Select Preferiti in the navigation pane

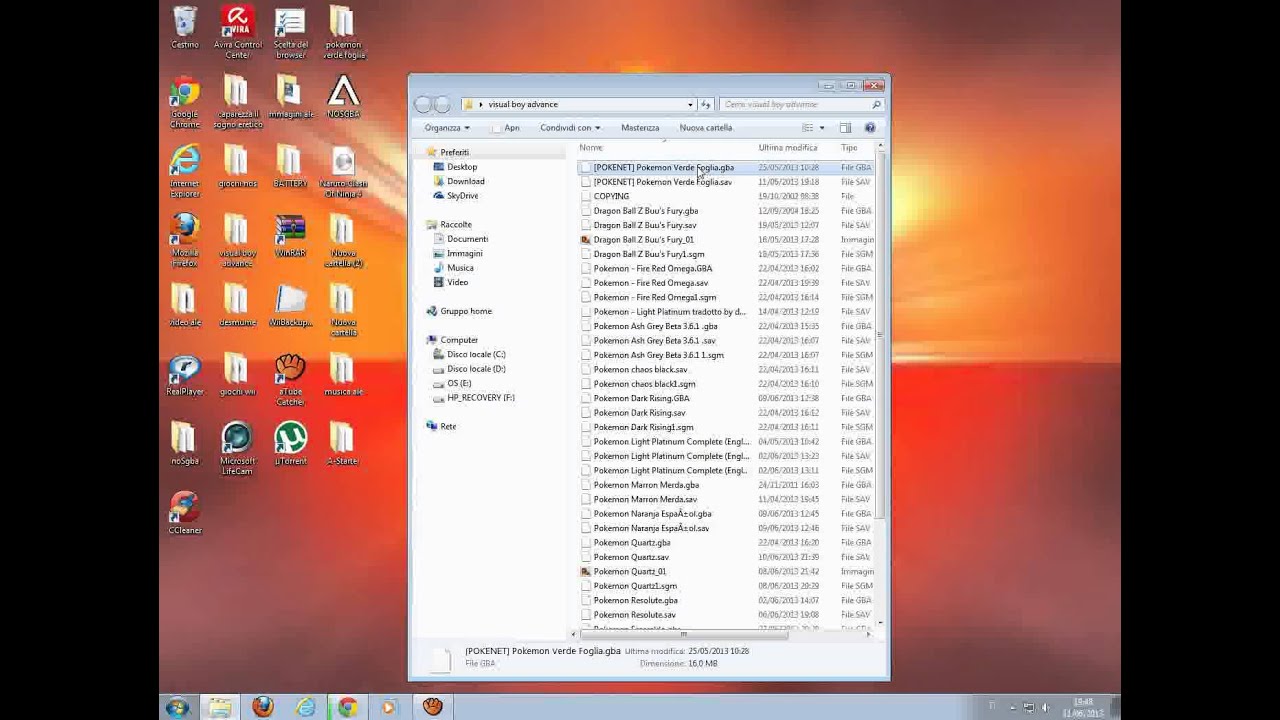454,153
